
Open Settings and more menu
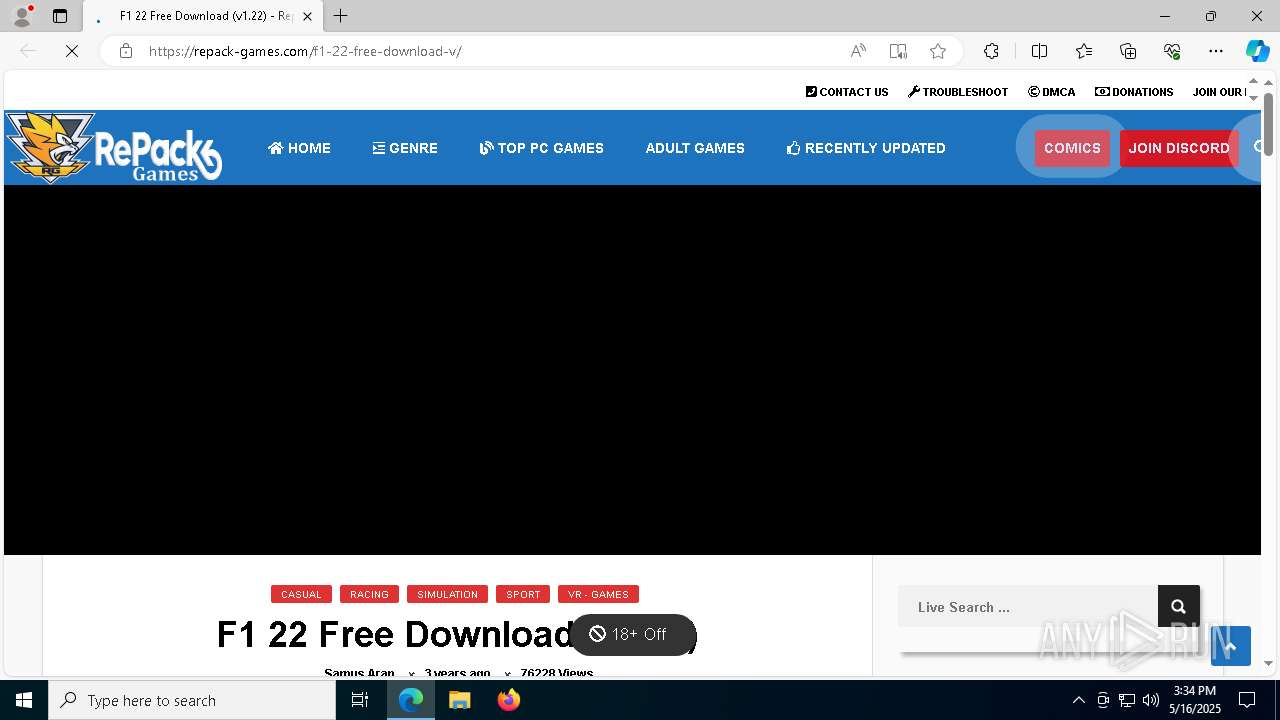[x=1216, y=51]
